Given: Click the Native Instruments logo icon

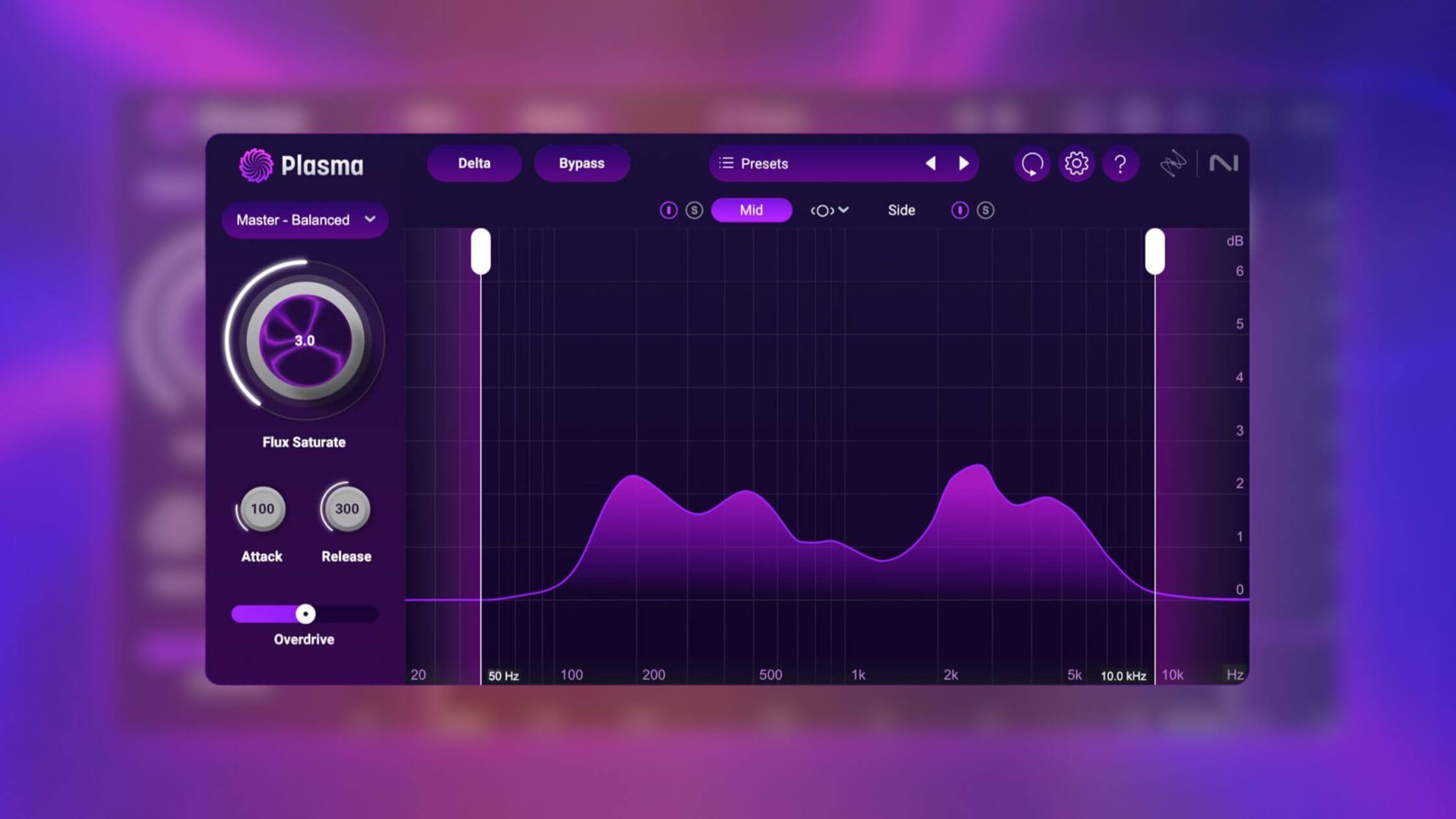Looking at the screenshot, I should coord(1224,163).
